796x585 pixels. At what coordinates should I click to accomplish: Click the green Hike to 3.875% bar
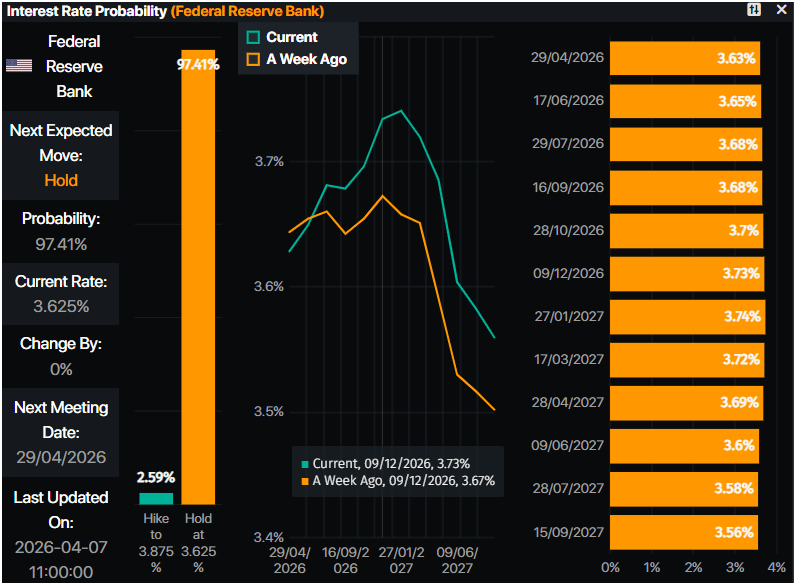155,497
